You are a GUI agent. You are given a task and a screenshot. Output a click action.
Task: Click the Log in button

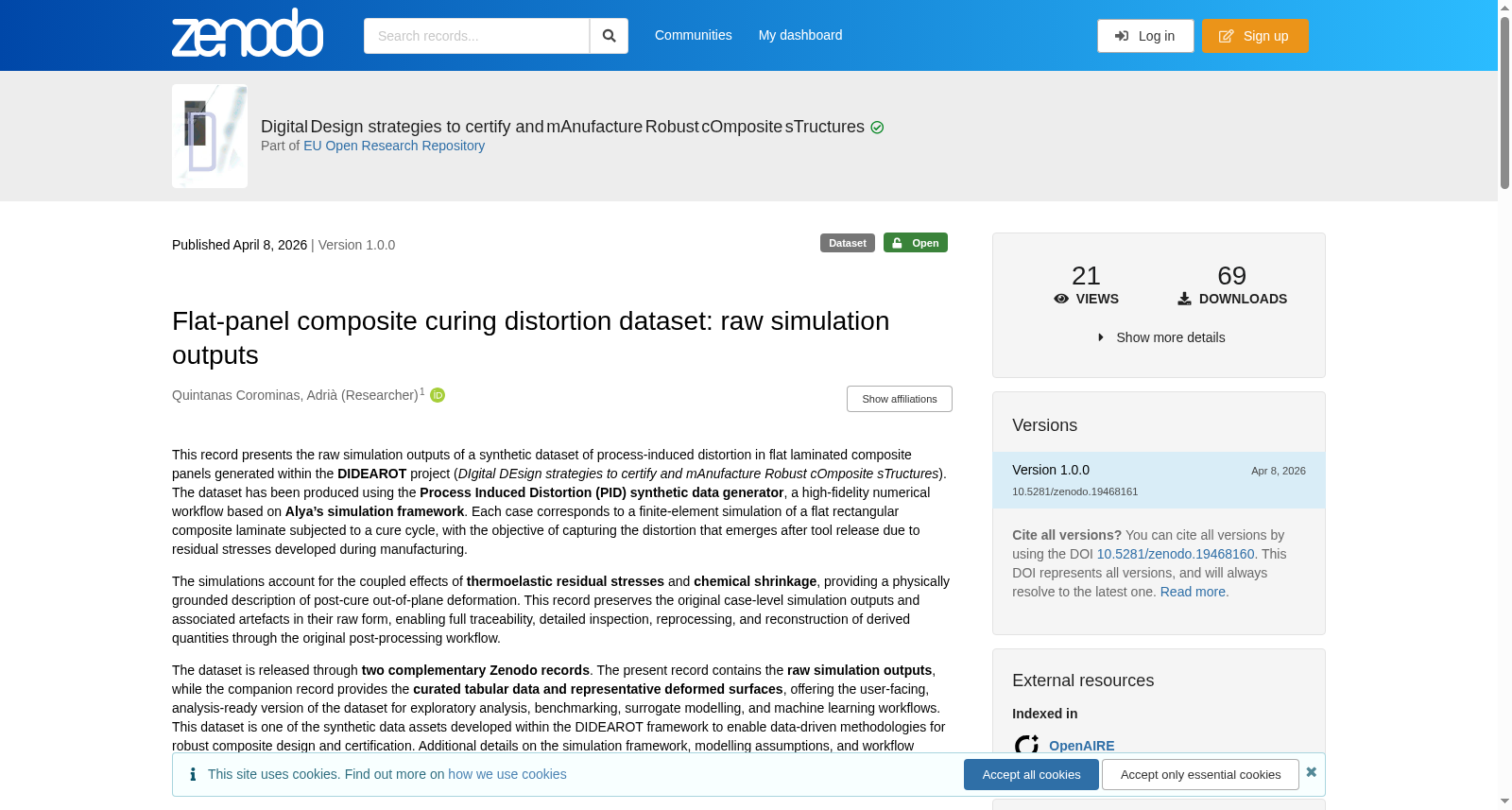click(1145, 36)
